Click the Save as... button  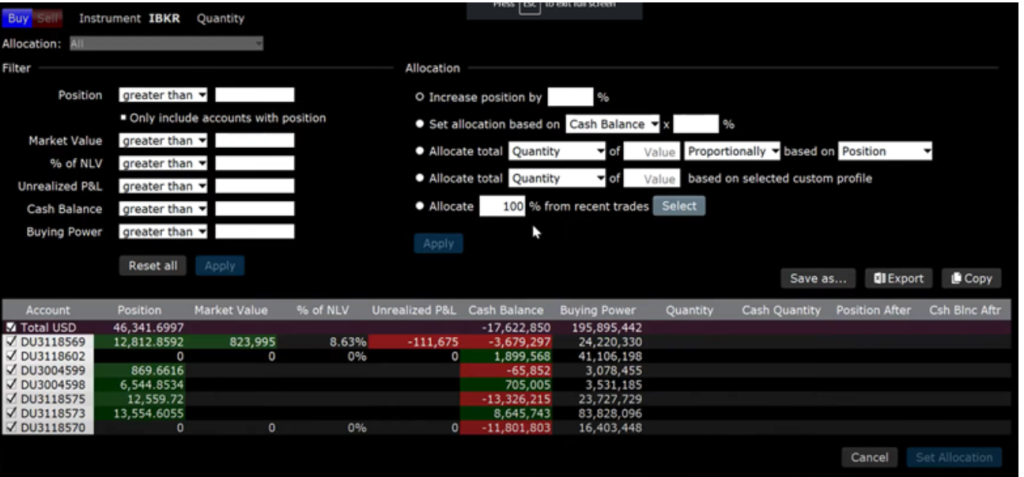[817, 279]
